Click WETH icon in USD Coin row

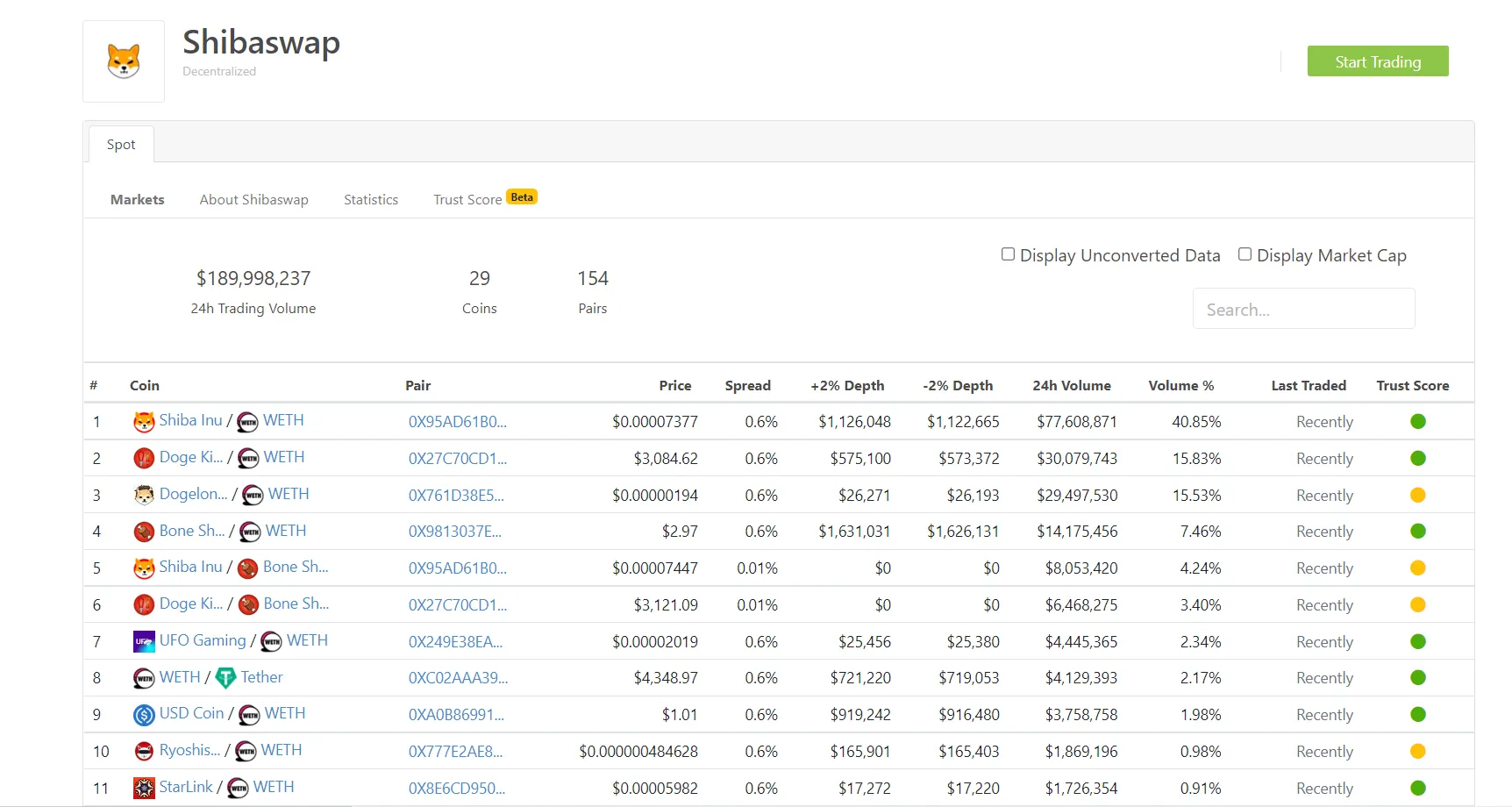pos(250,715)
